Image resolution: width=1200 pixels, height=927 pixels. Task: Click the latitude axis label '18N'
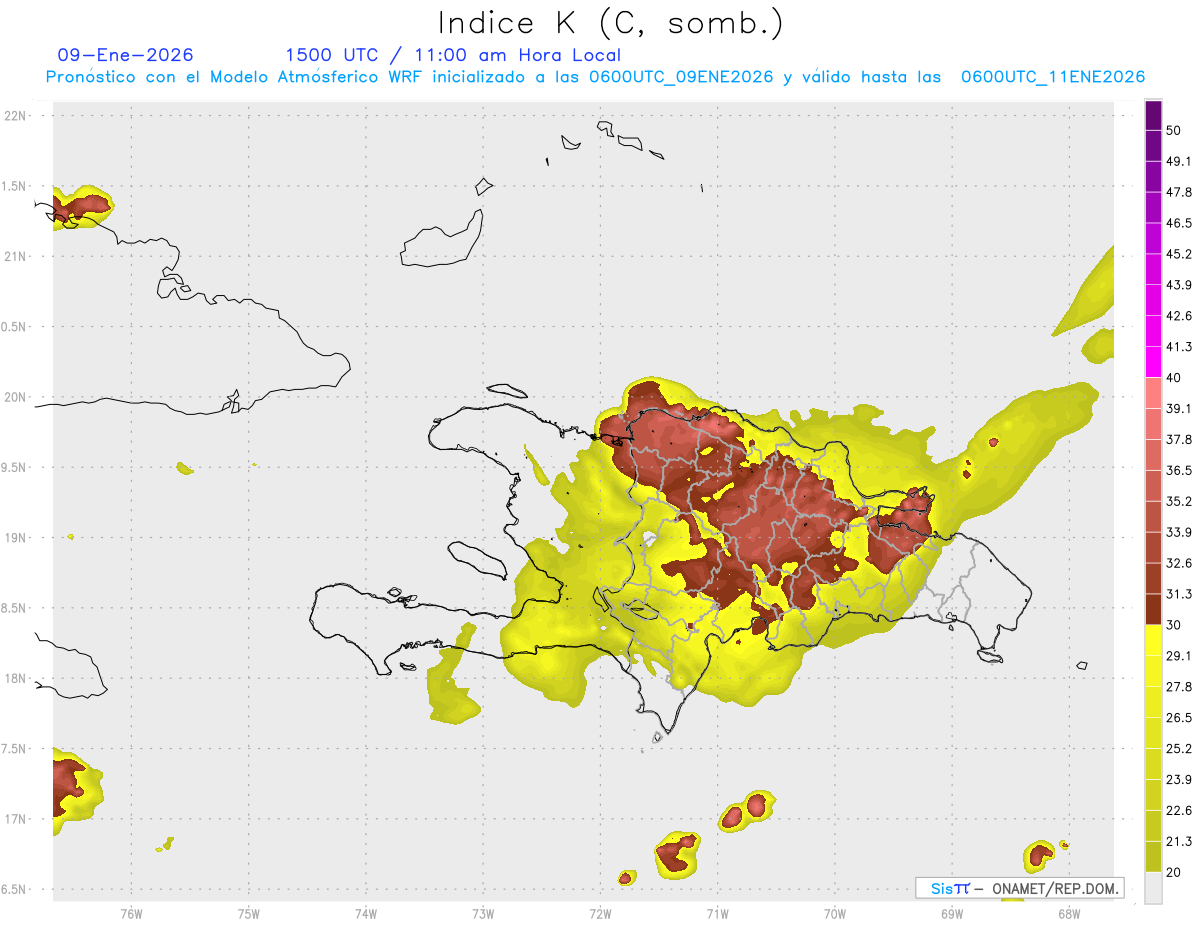[15, 678]
